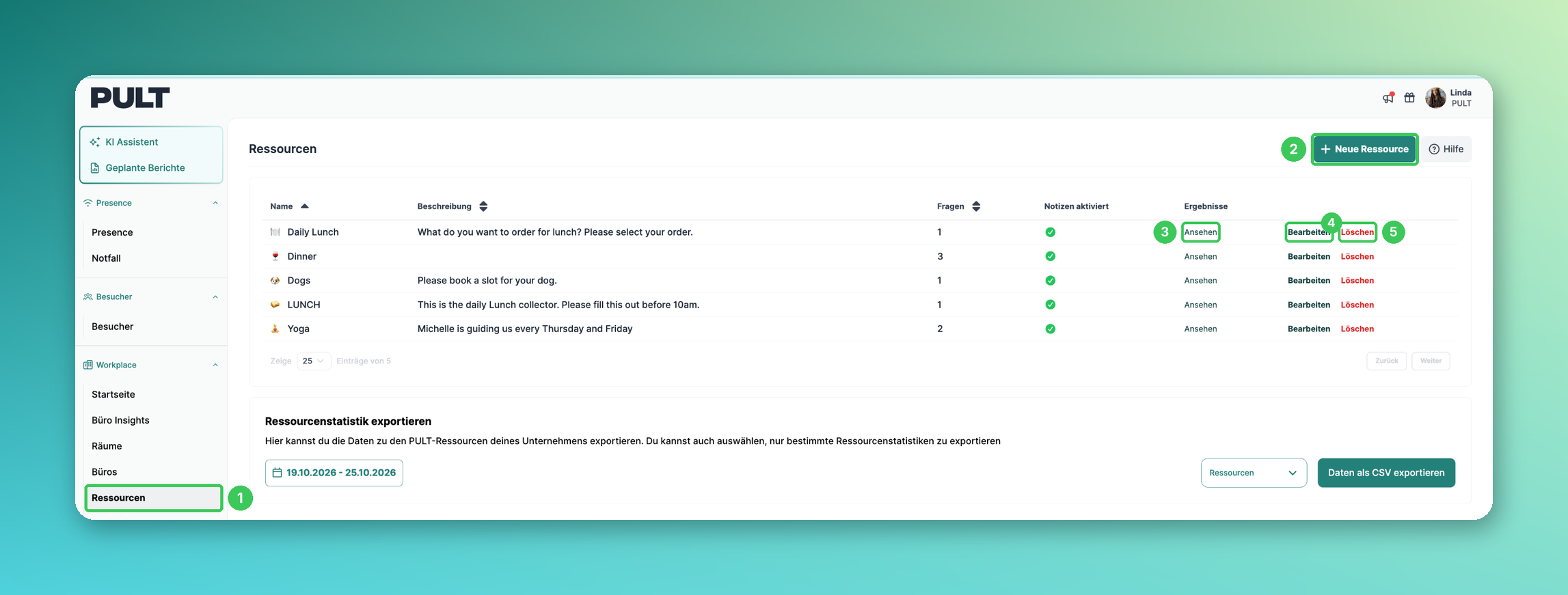Click the dog icon beside Dogs
The width and height of the screenshot is (1568, 595).
(x=275, y=281)
